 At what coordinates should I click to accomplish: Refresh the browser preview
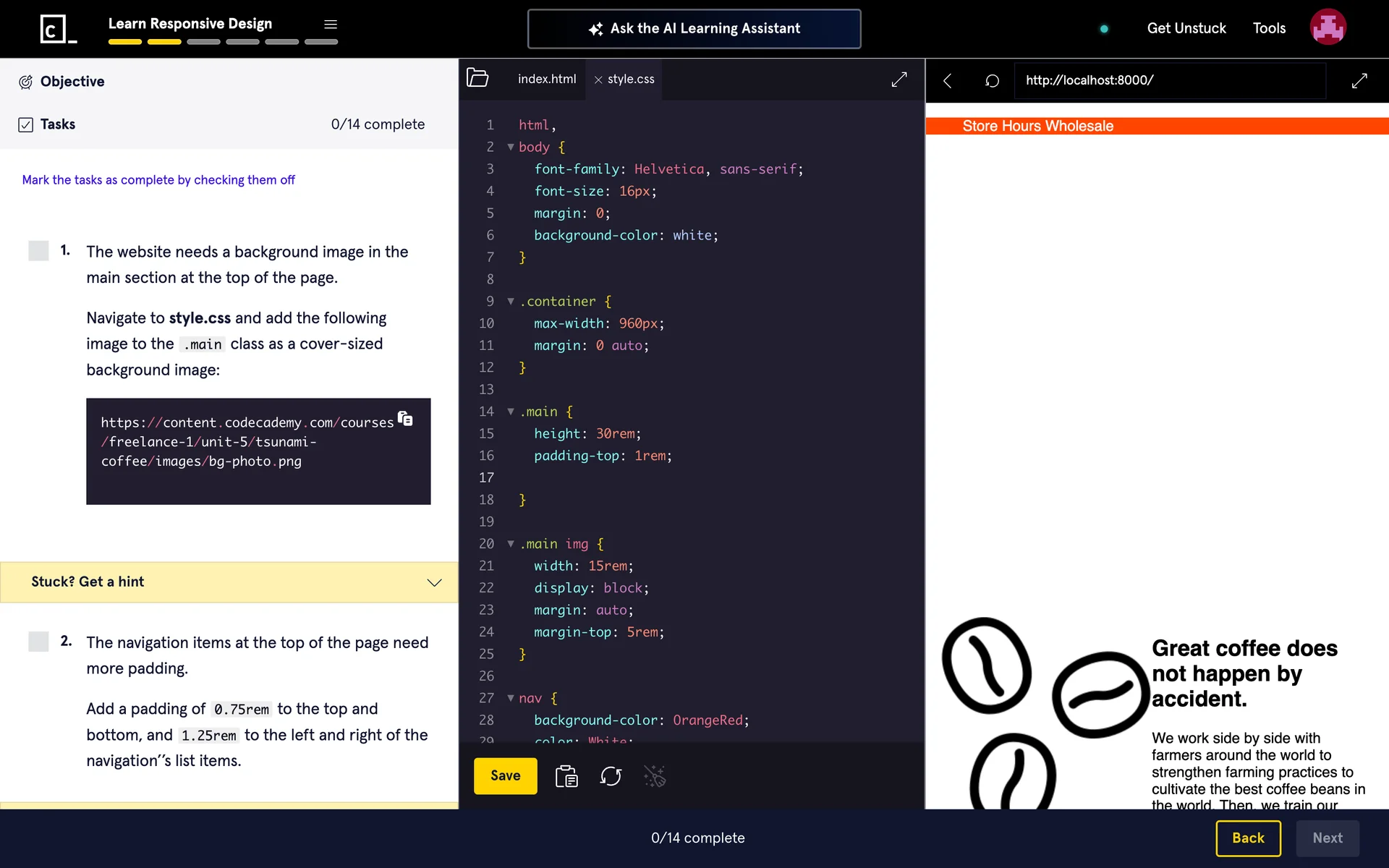(992, 80)
